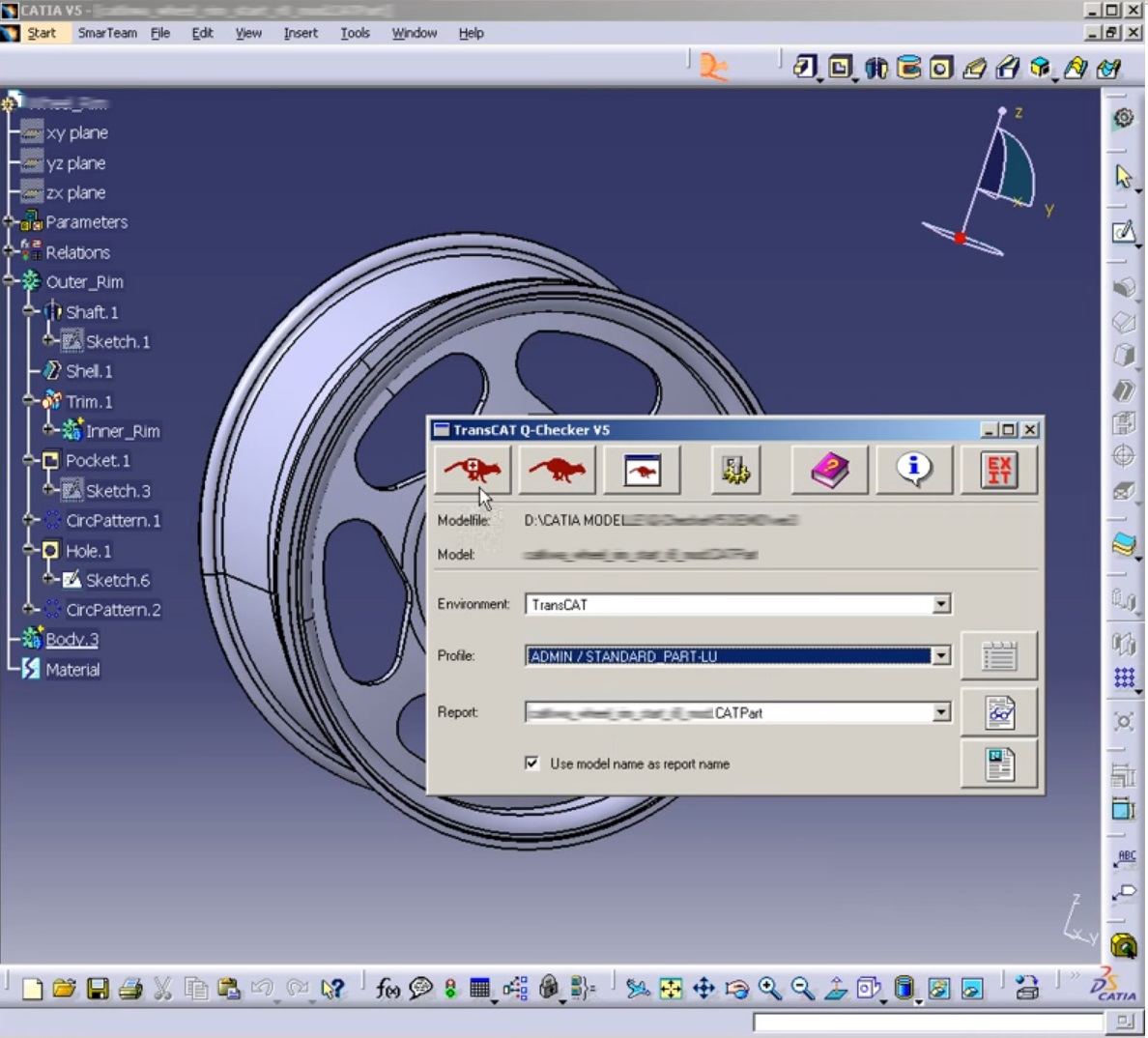Open the Tools menu
This screenshot has width=1148, height=1038.
[x=355, y=33]
